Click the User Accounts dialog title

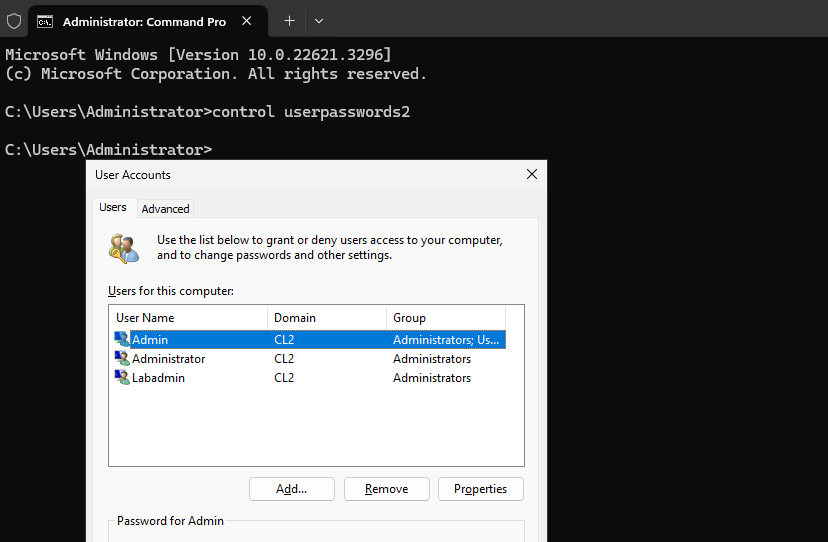pyautogui.click(x=133, y=175)
